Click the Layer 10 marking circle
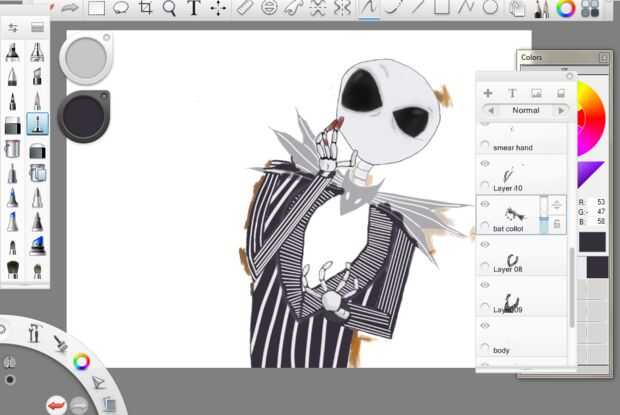 [485, 186]
